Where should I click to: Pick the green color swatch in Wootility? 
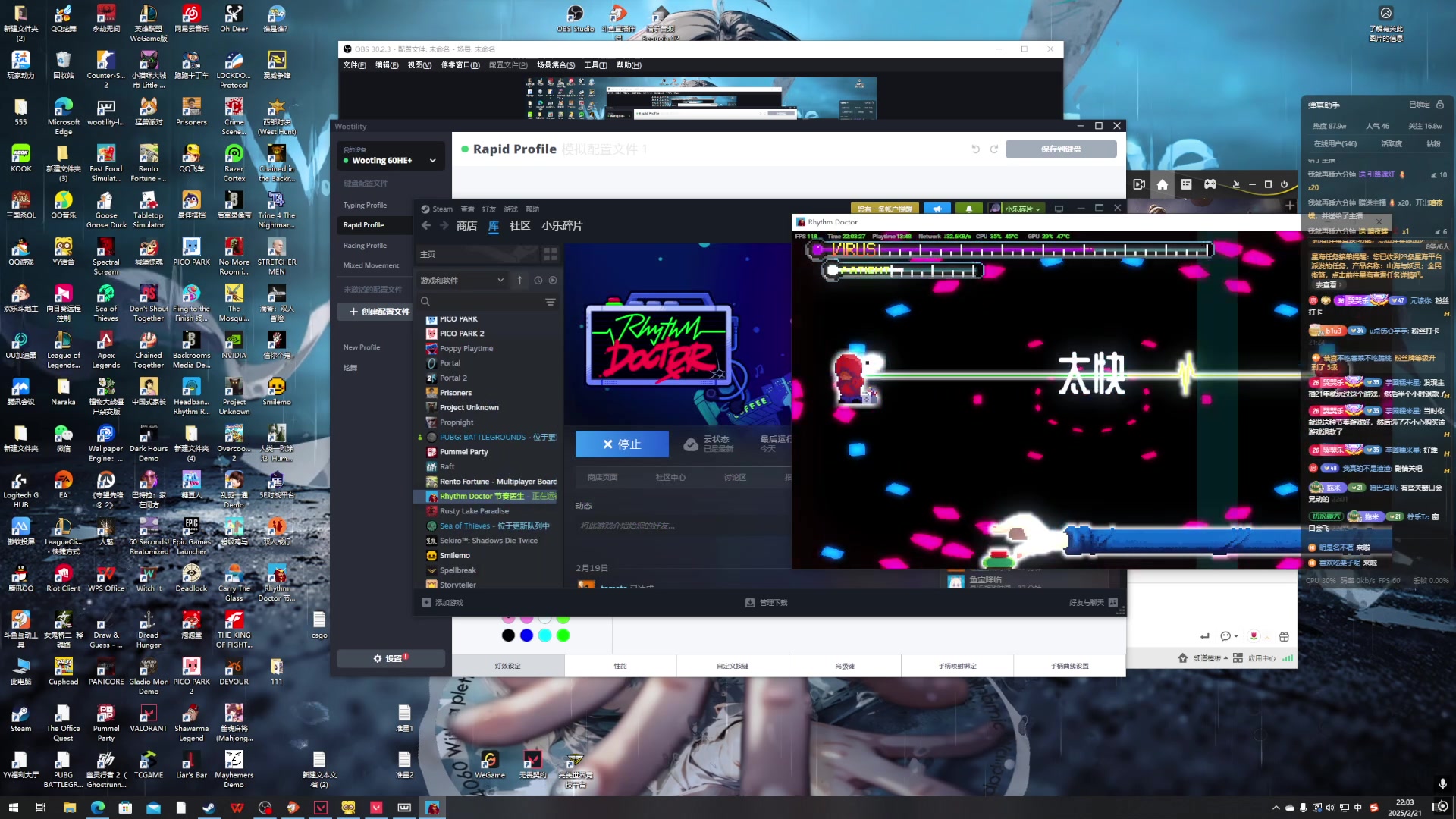[x=563, y=635]
